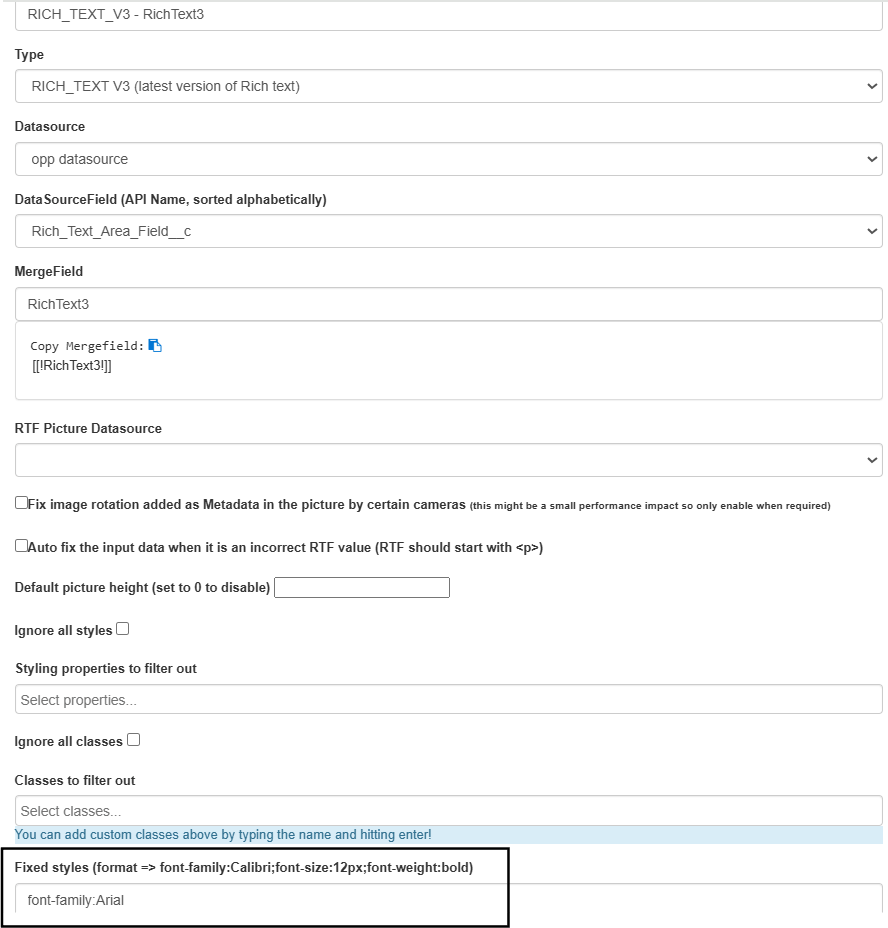The image size is (888, 928).
Task: Toggle Ignore all styles checkbox
Action: coord(123,629)
